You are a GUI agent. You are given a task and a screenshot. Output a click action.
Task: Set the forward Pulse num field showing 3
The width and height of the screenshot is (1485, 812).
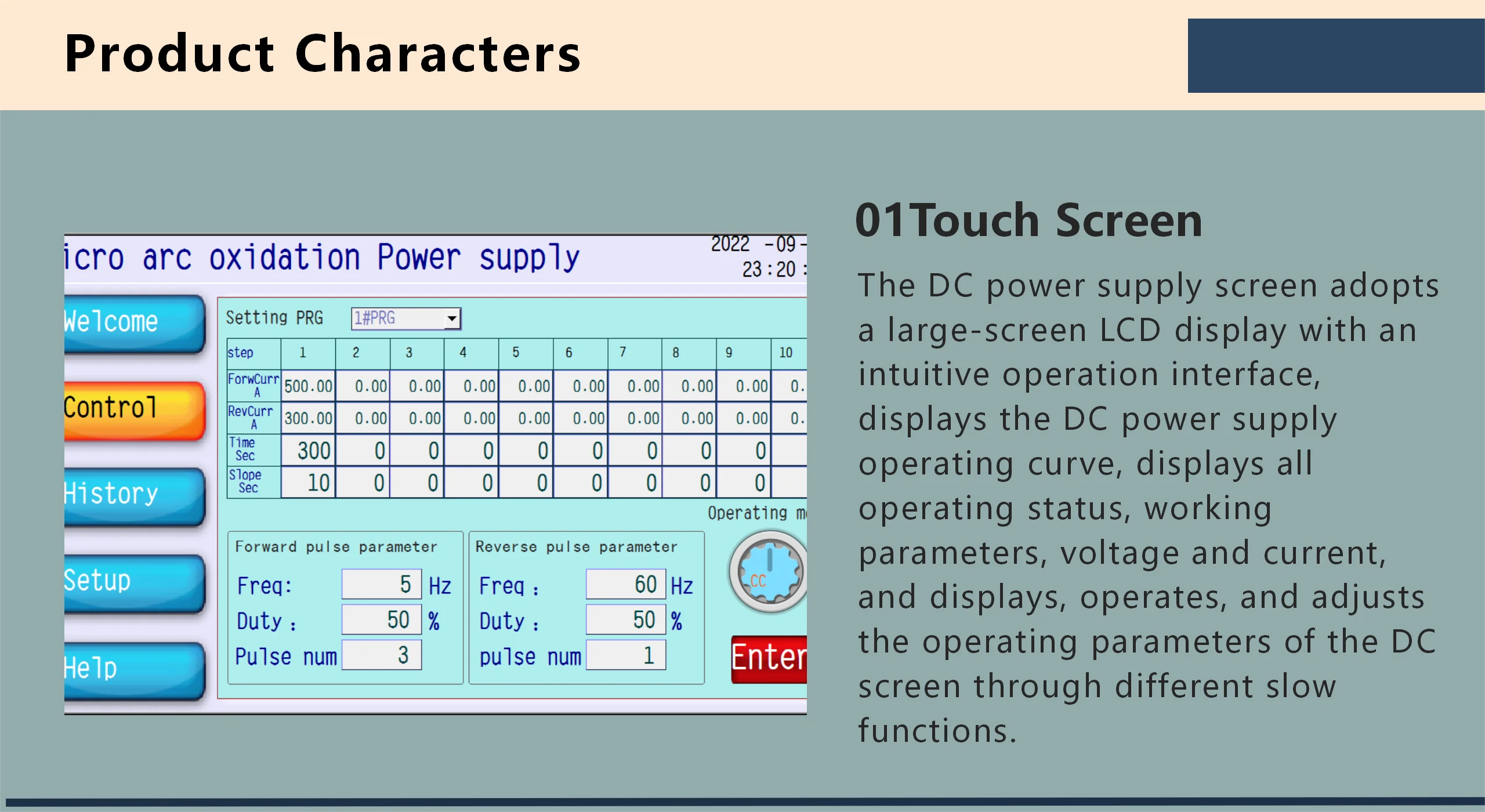coord(382,654)
